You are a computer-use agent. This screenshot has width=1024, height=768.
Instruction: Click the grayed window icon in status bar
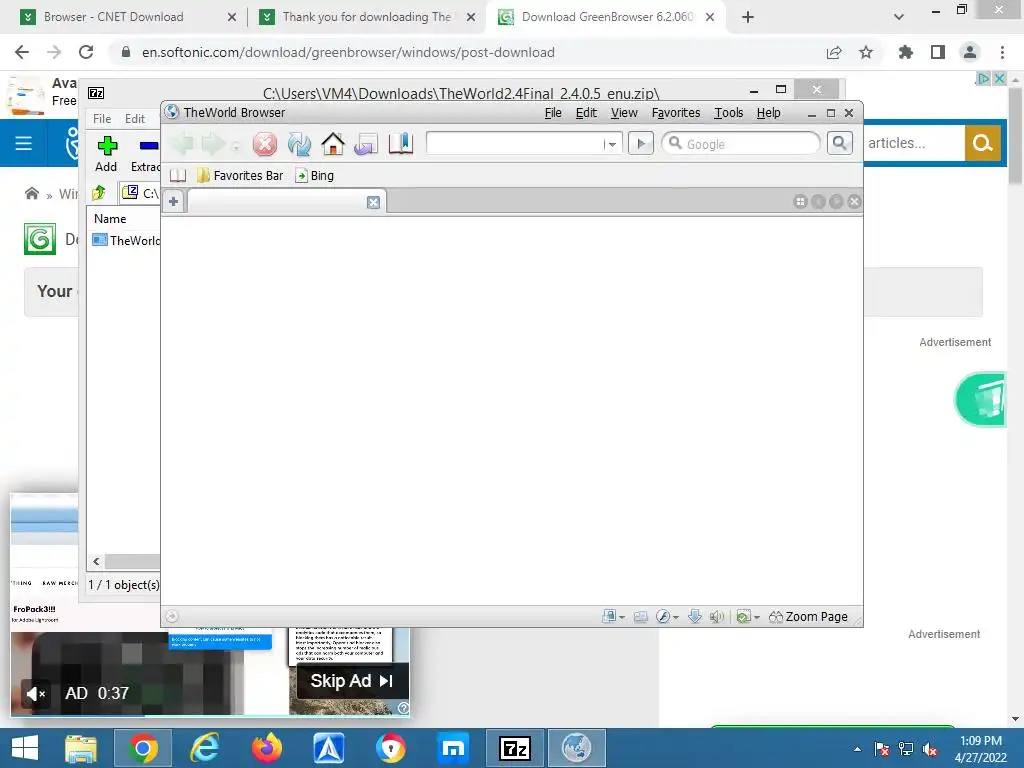(641, 616)
